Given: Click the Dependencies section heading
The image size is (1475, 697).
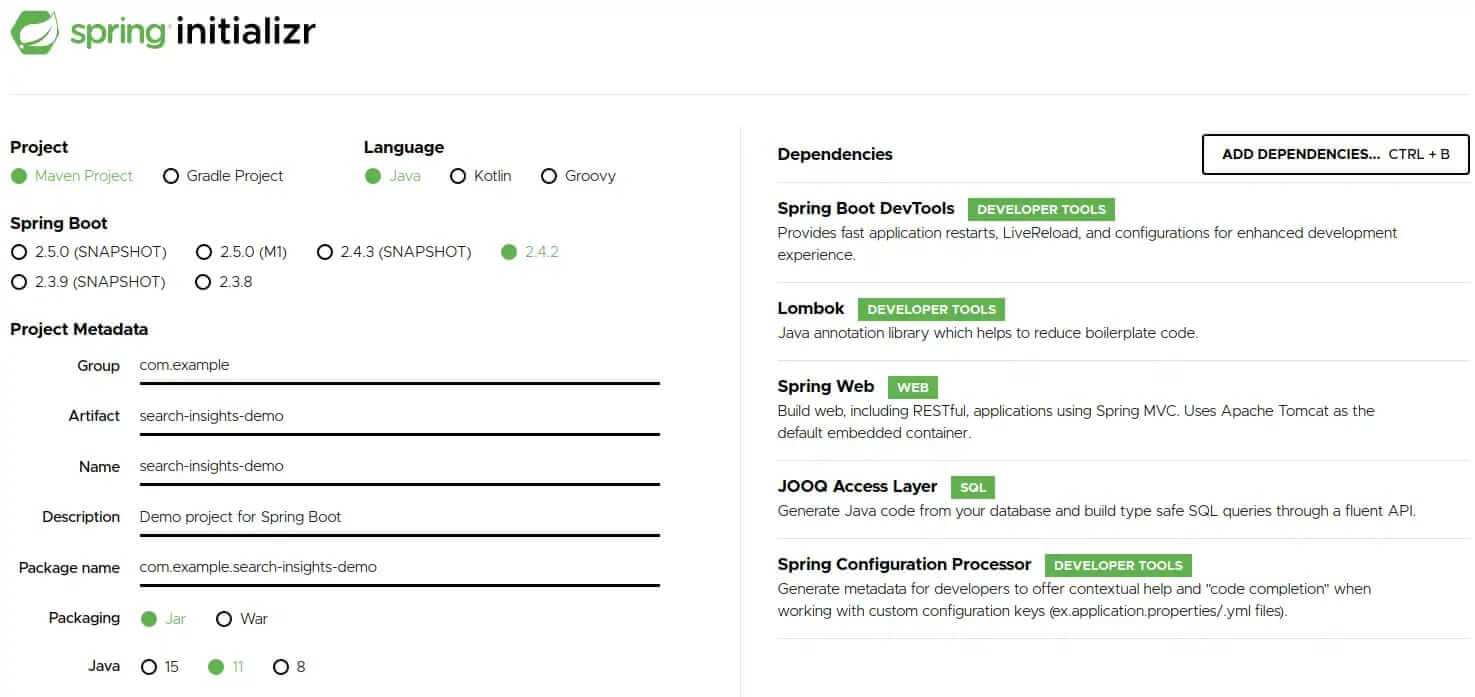Looking at the screenshot, I should 835,154.
